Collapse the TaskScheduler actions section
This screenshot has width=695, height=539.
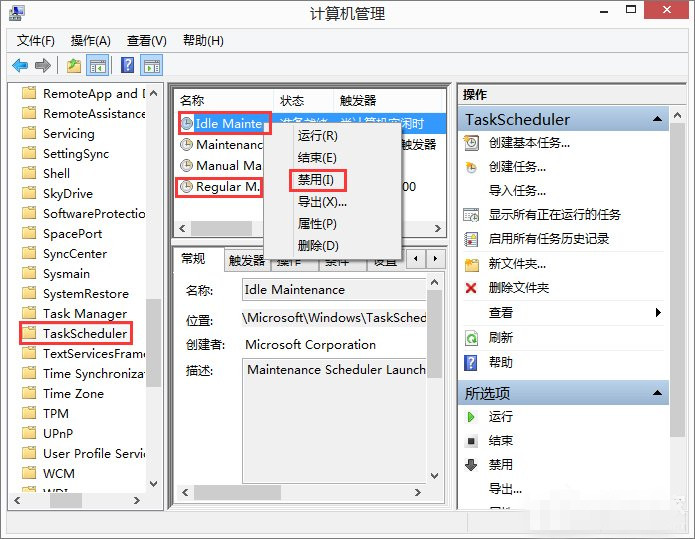tap(658, 119)
